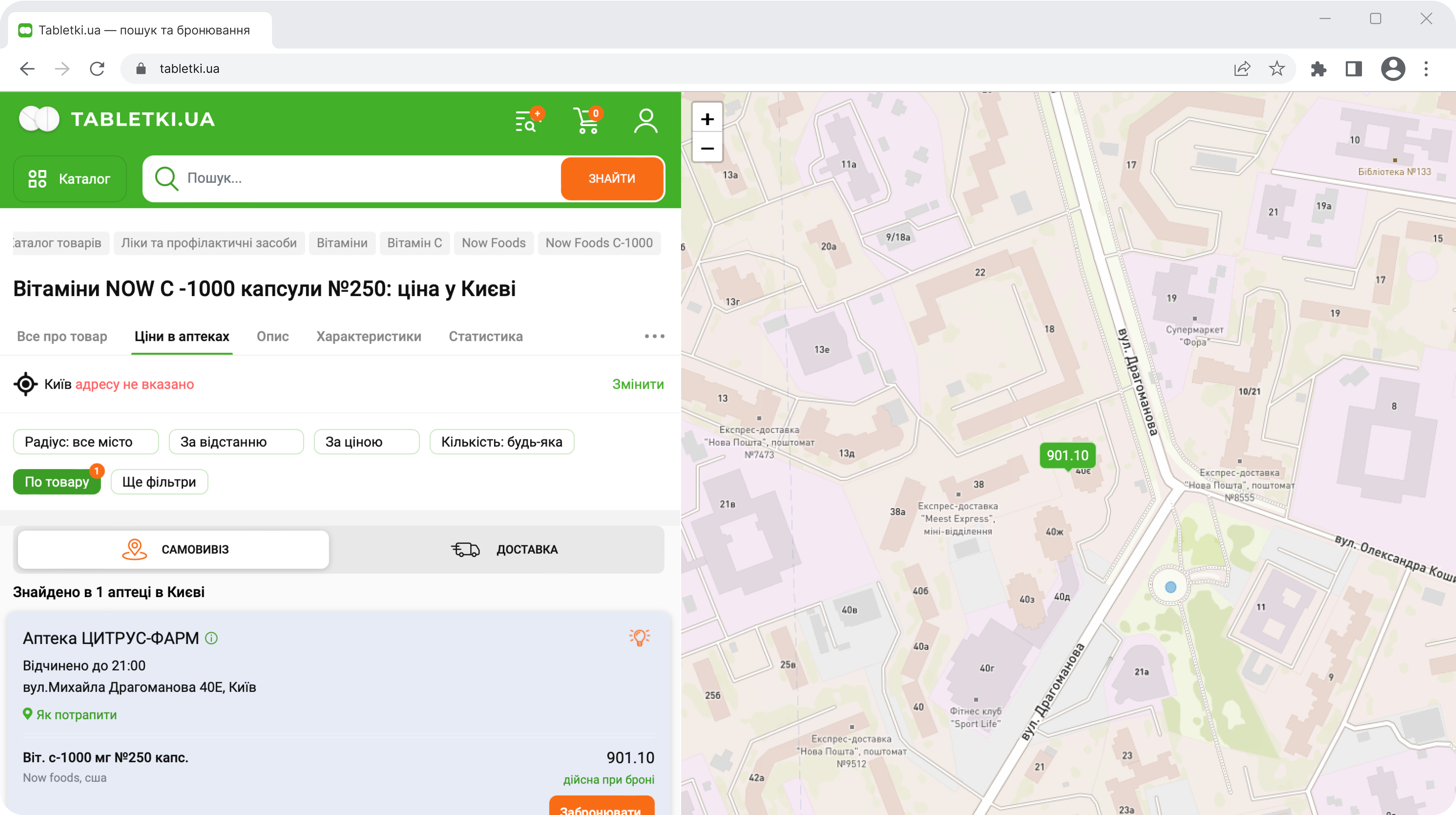Go back to the previous browser page

click(27, 68)
